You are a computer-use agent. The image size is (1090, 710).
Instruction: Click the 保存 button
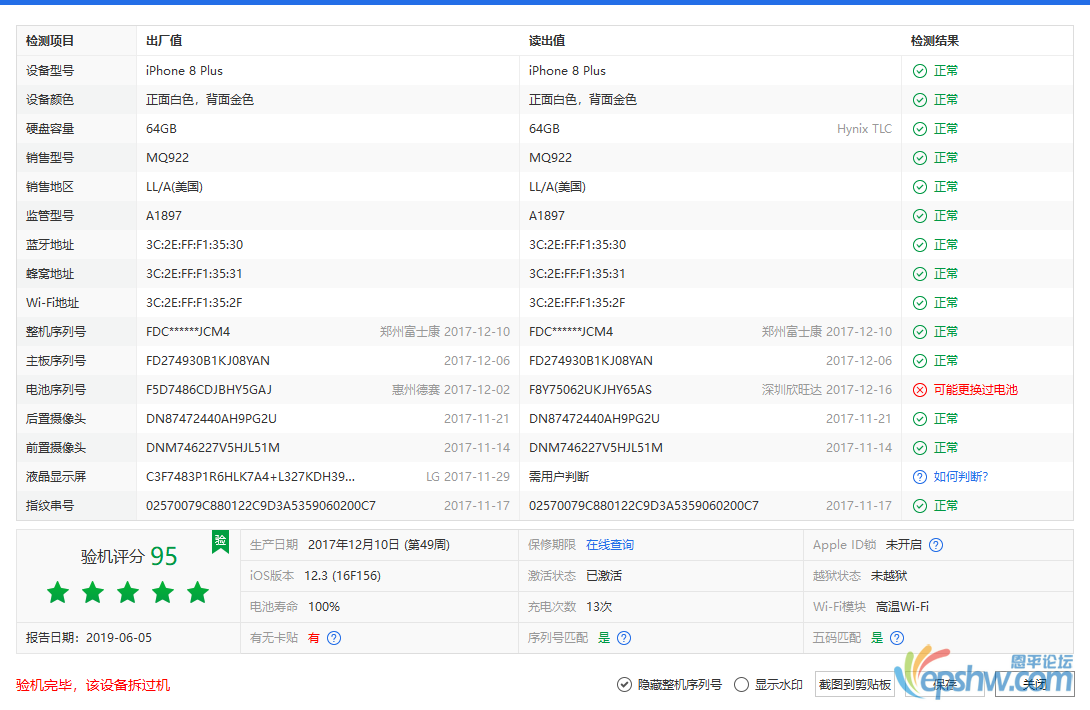[944, 685]
